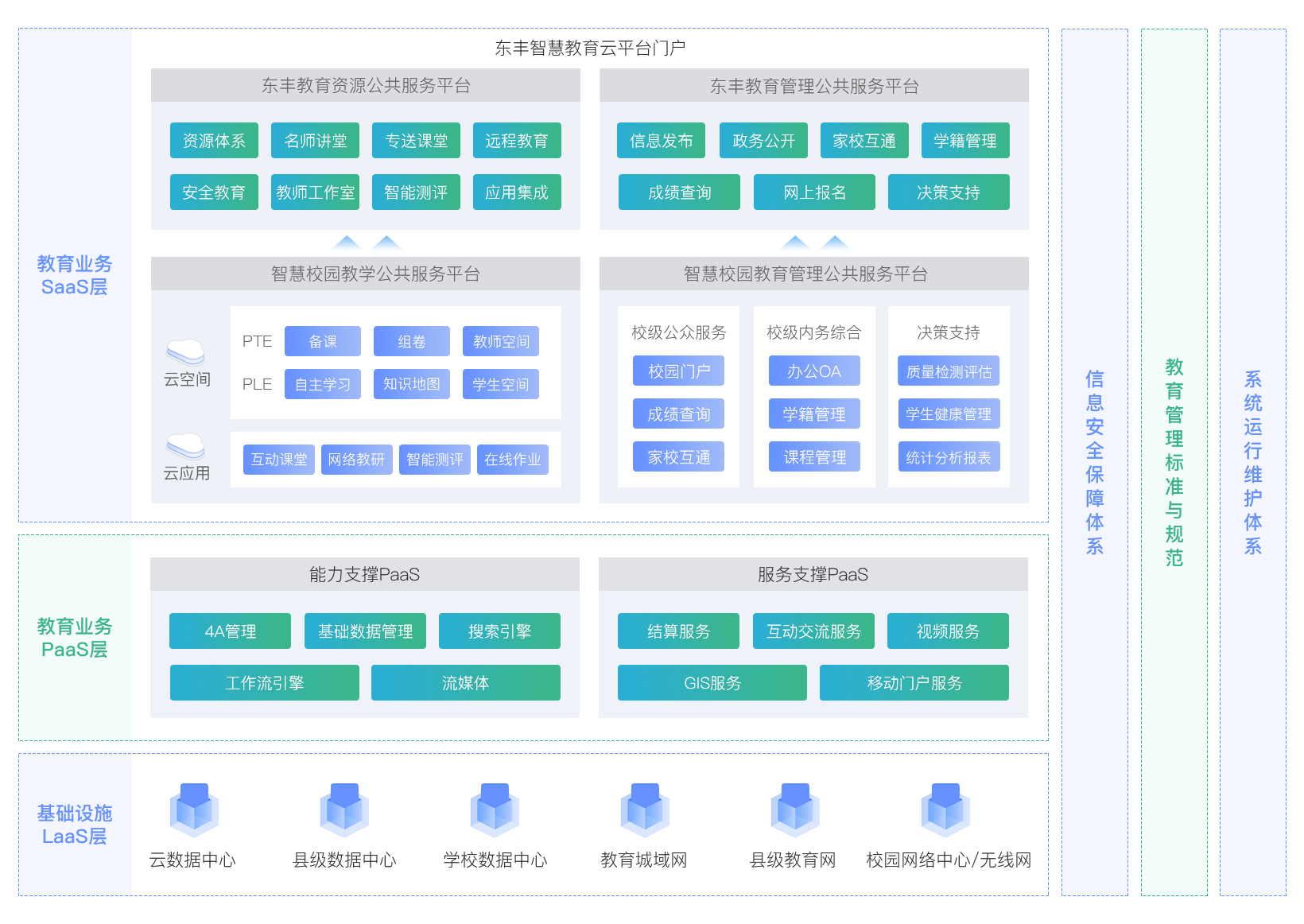Click the 云应用 cloud icon

(185, 445)
